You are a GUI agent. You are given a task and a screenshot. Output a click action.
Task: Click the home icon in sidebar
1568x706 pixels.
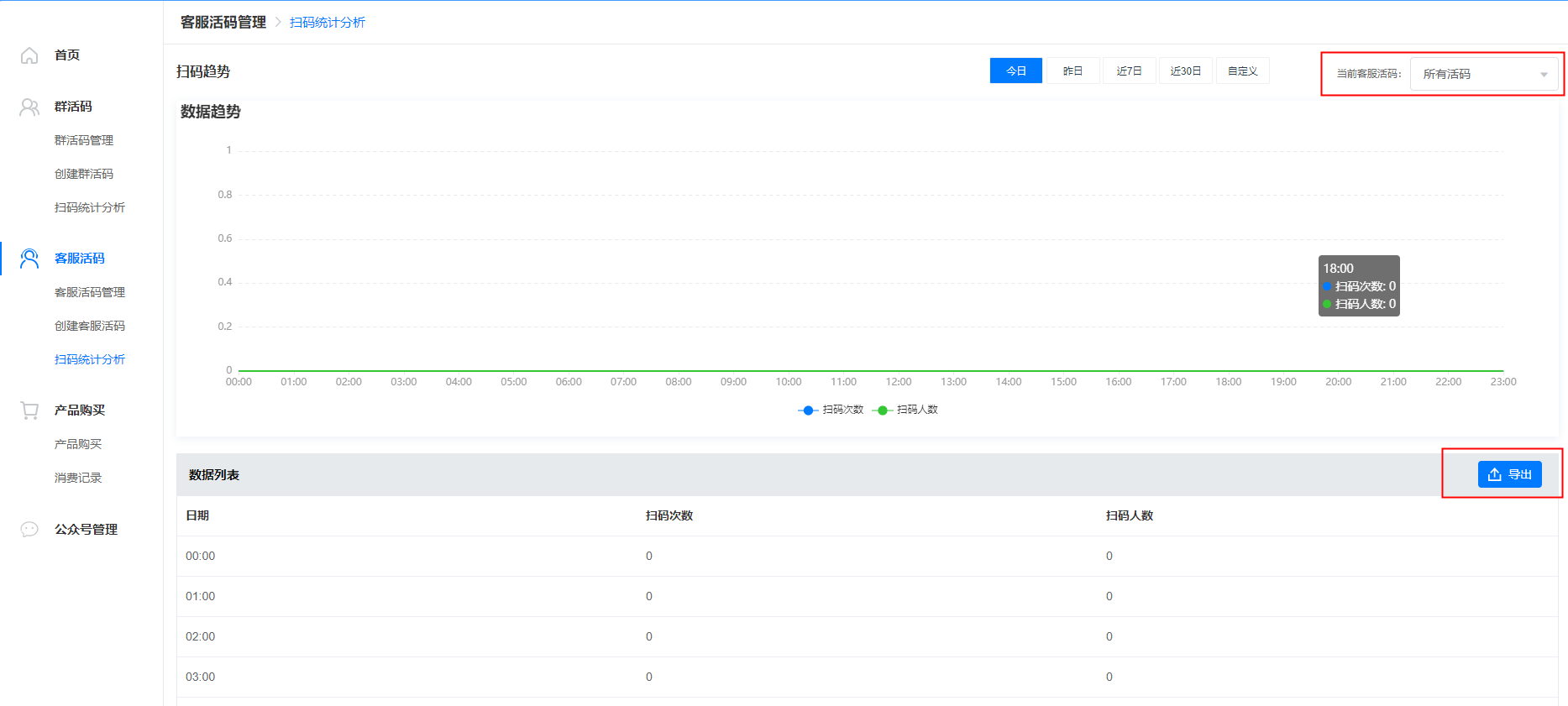point(29,55)
